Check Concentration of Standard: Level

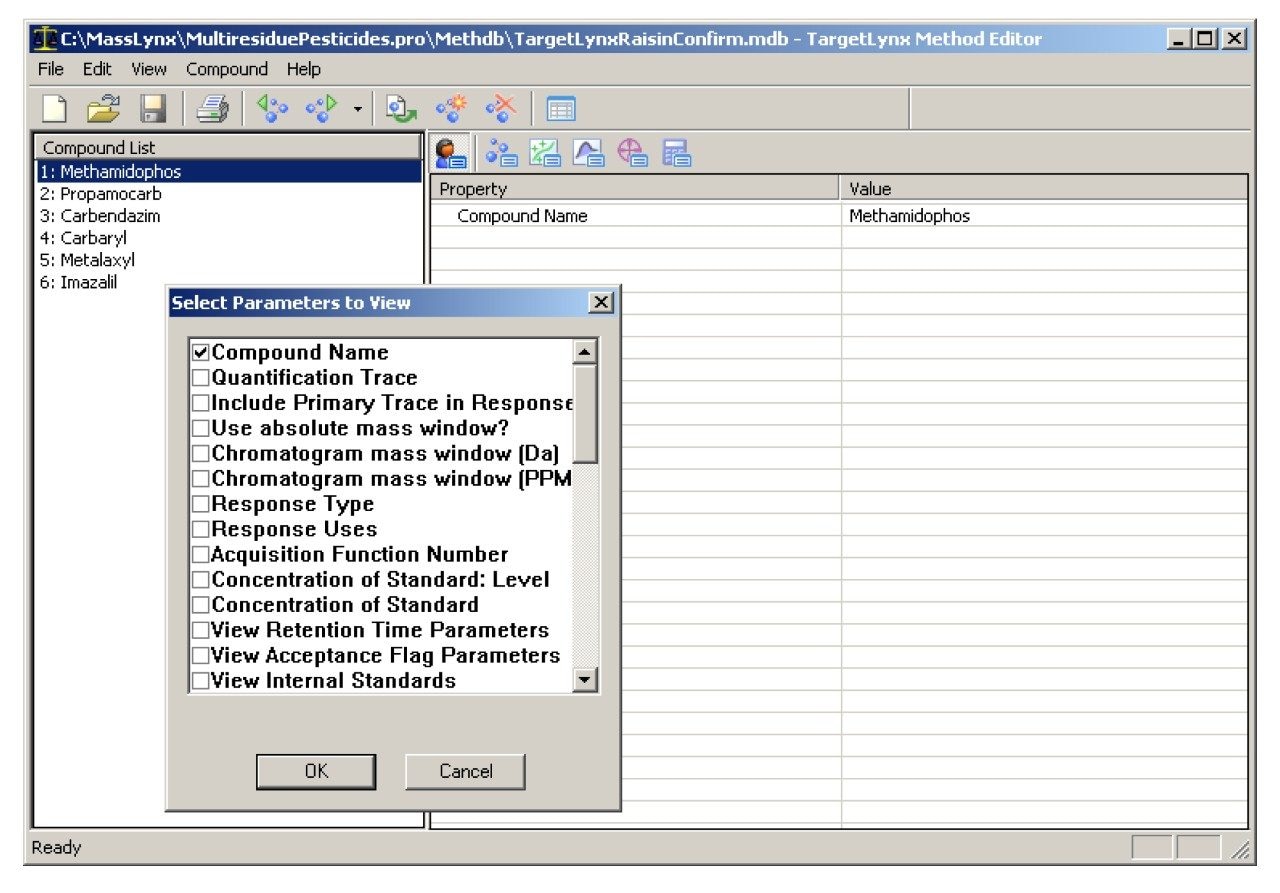201,579
